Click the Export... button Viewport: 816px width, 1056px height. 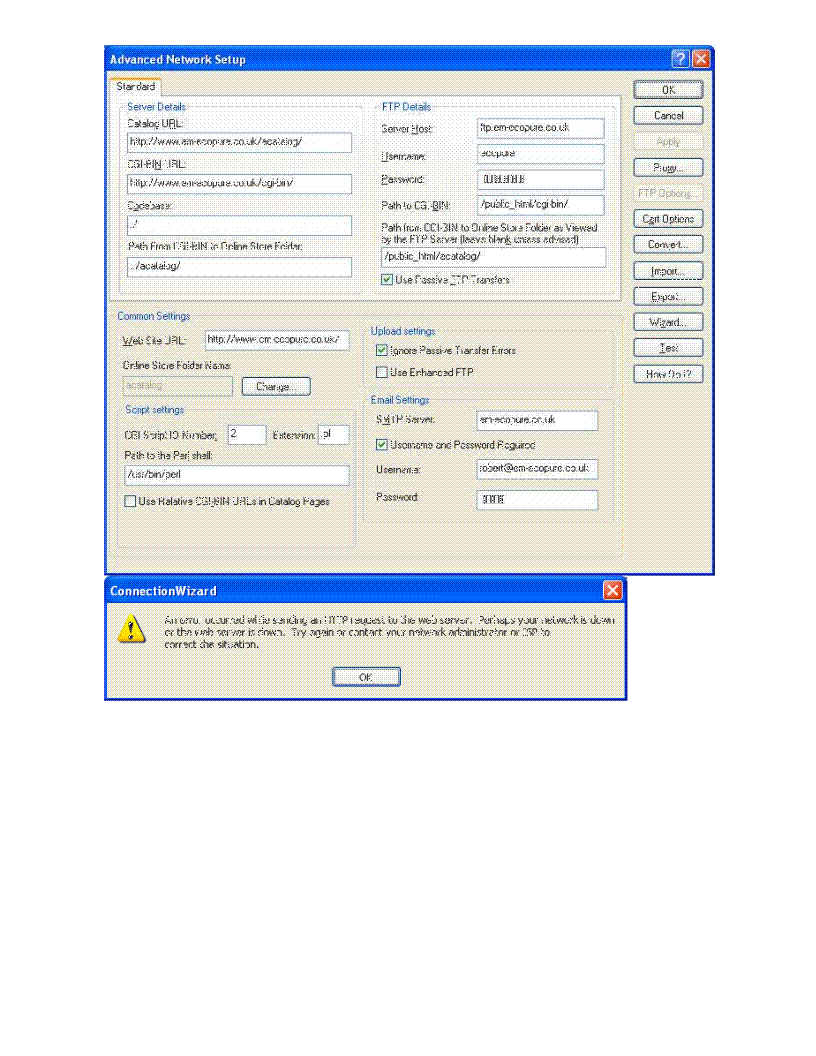tap(668, 297)
